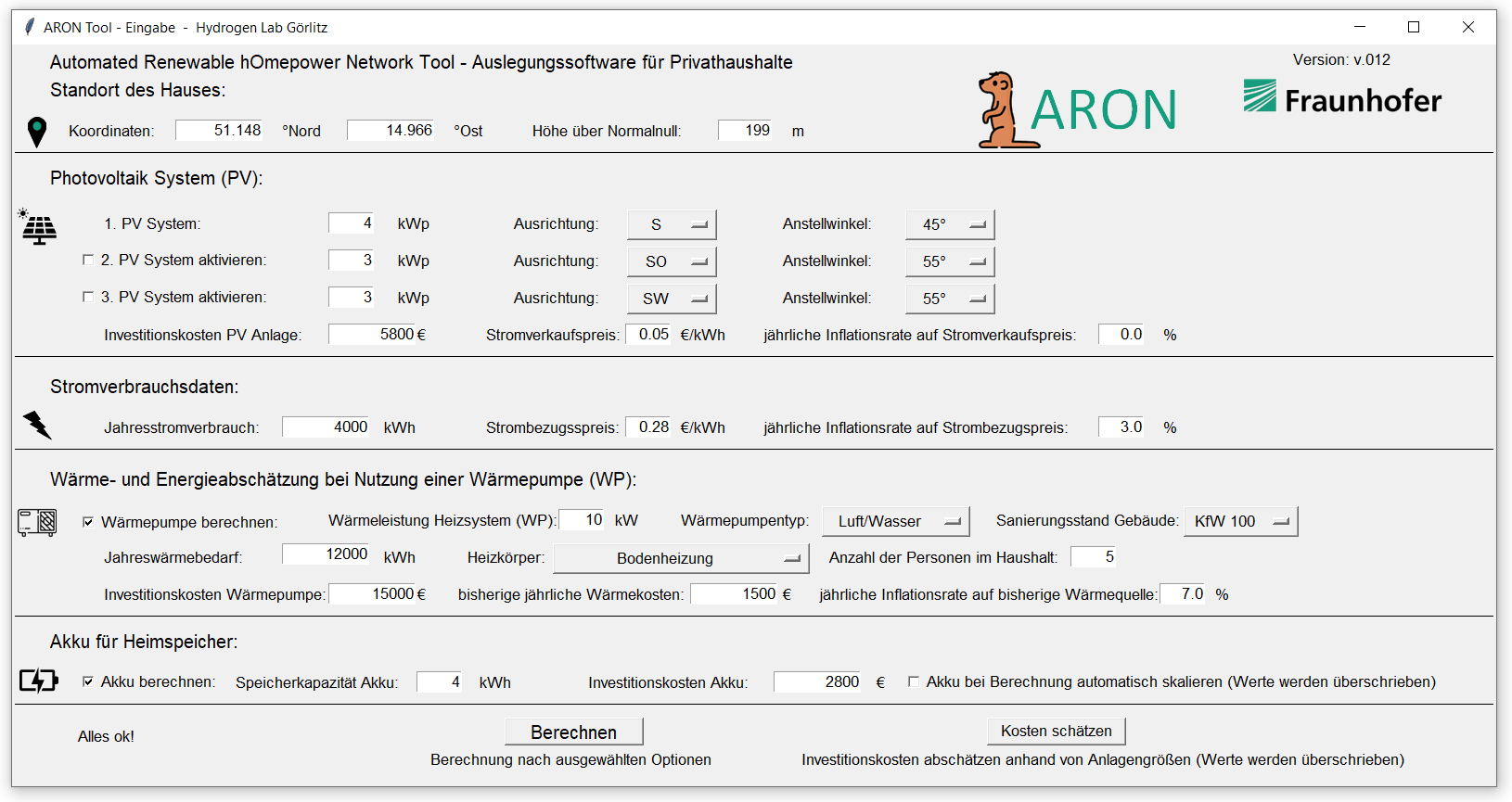Click bisherige jährliche Wärmekosten field 1500
This screenshot has width=1512, height=802.
(734, 593)
